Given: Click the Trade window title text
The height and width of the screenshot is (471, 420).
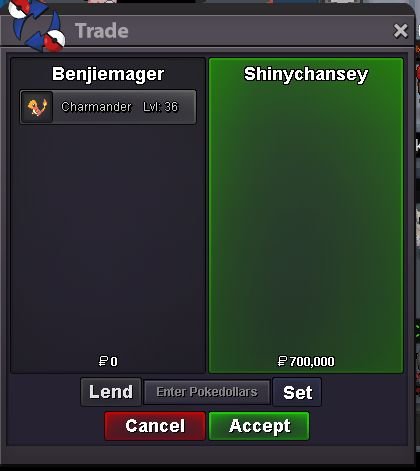Looking at the screenshot, I should point(102,31).
